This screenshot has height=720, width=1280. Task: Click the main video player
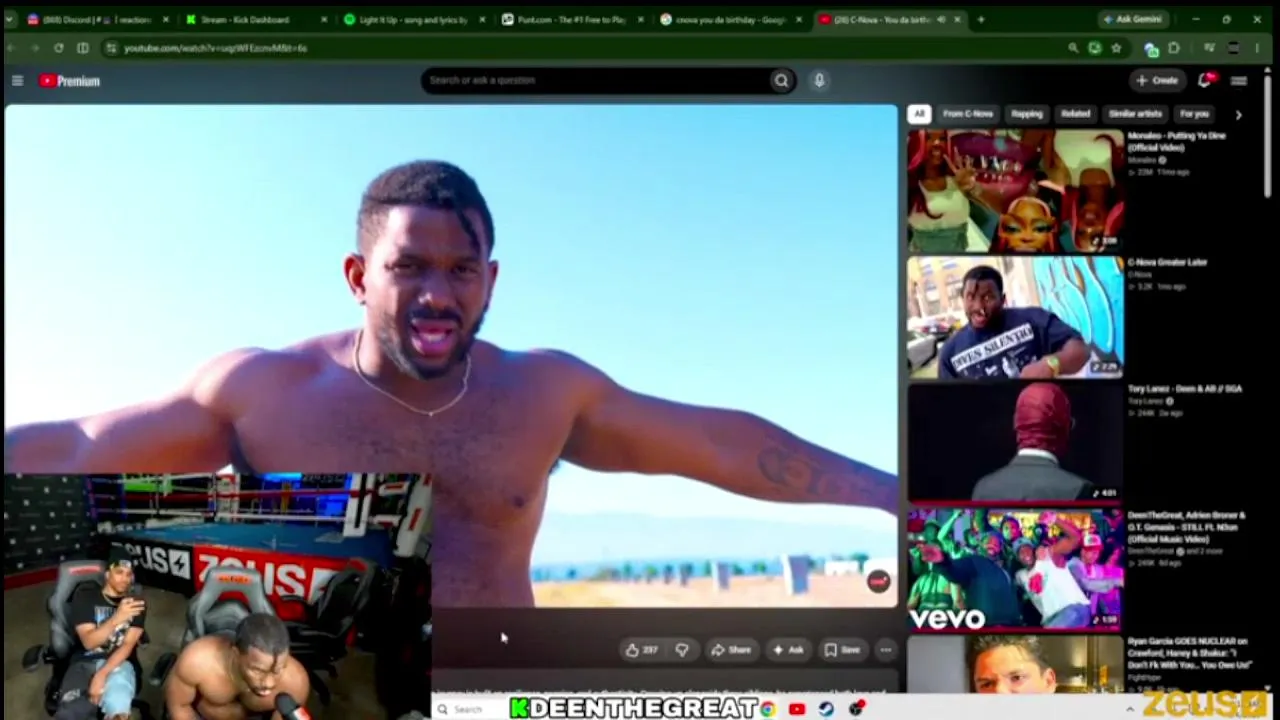pos(451,356)
